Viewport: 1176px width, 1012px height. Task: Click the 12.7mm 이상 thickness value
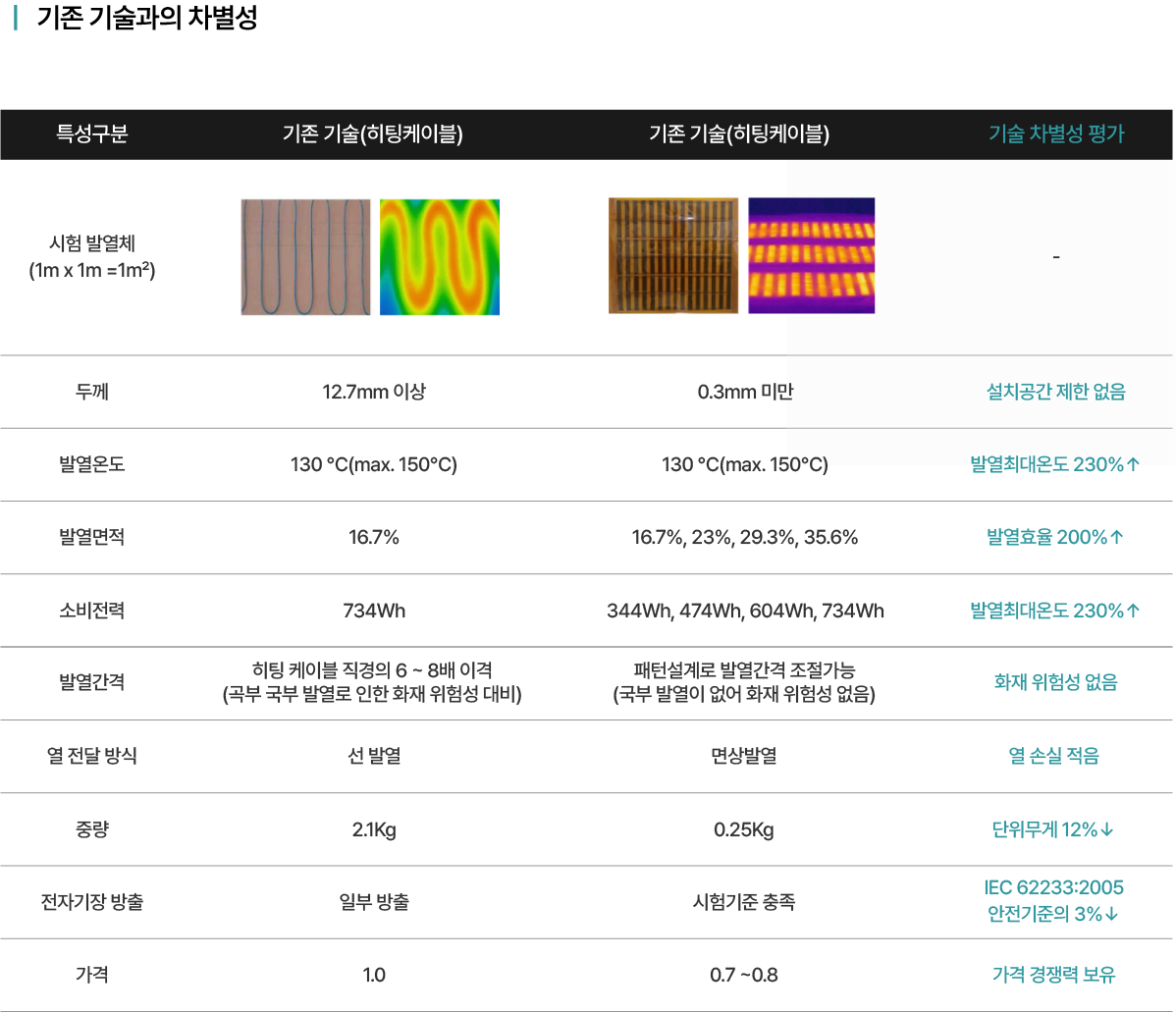[374, 393]
